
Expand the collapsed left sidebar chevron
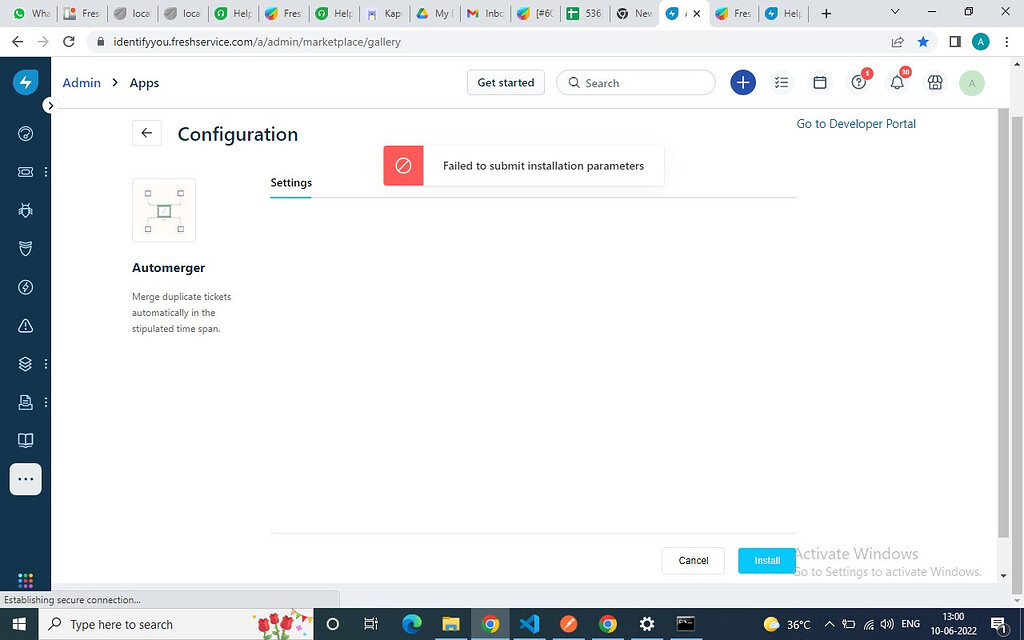pos(49,104)
